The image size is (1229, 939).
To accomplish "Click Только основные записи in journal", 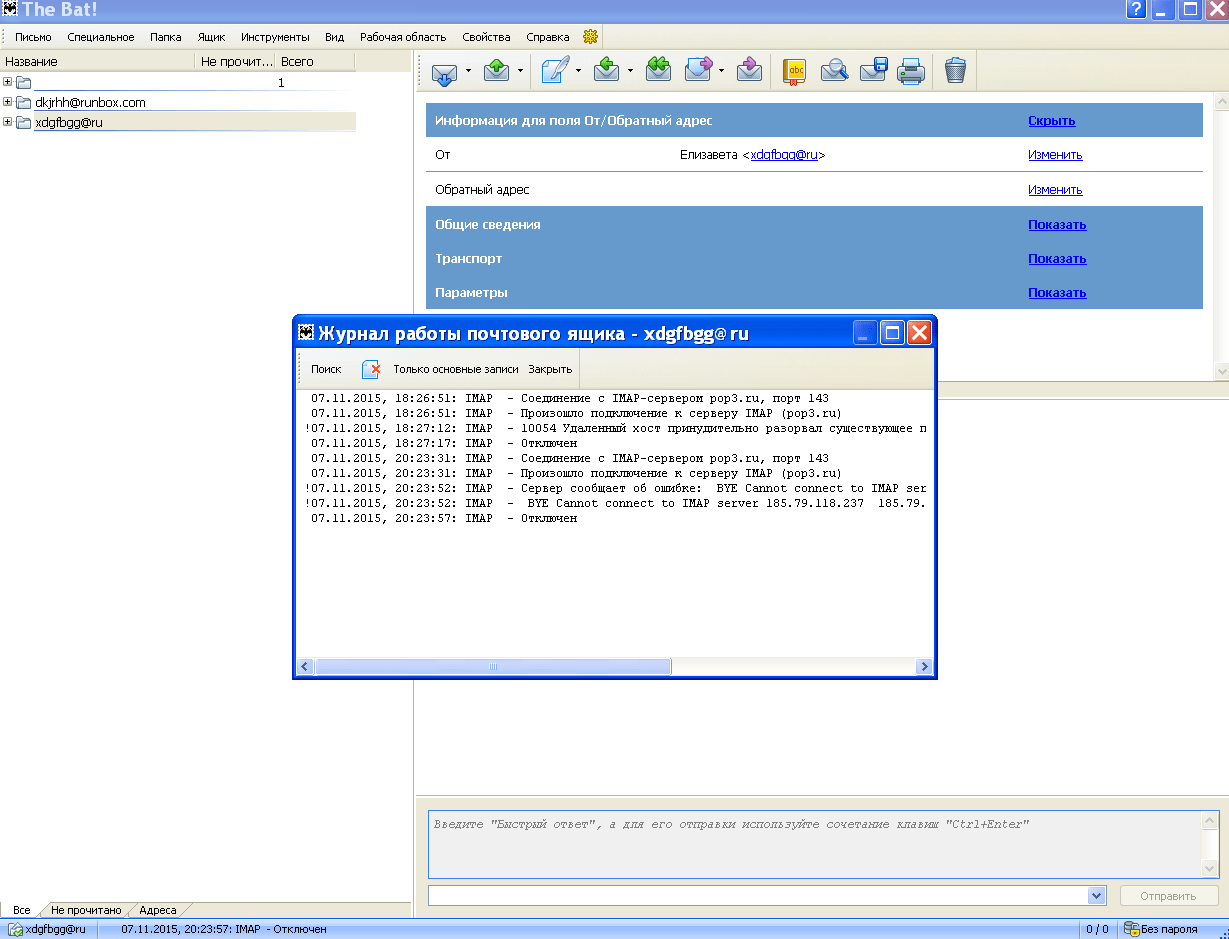I will point(456,369).
